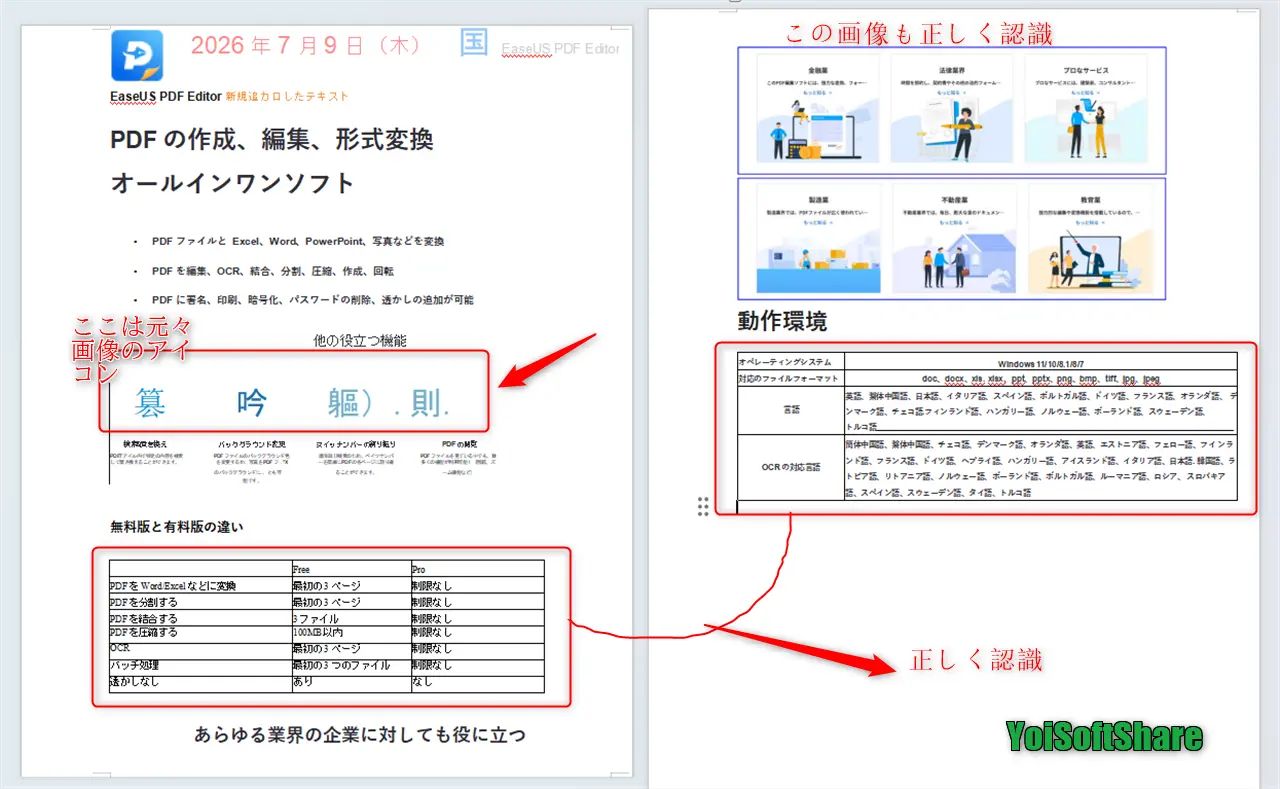1280x789 pixels.
Task: Click もっと知る under プロなサービス
Action: 1086,92
